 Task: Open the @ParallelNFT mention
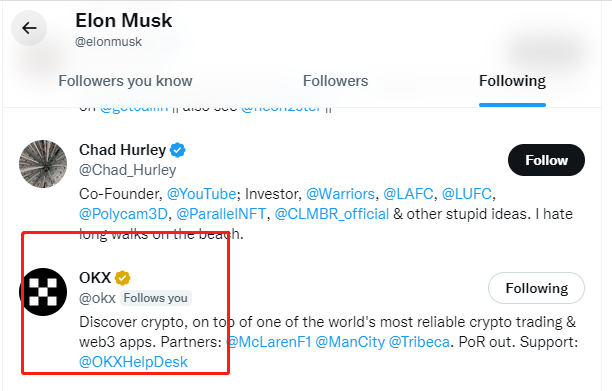point(221,214)
